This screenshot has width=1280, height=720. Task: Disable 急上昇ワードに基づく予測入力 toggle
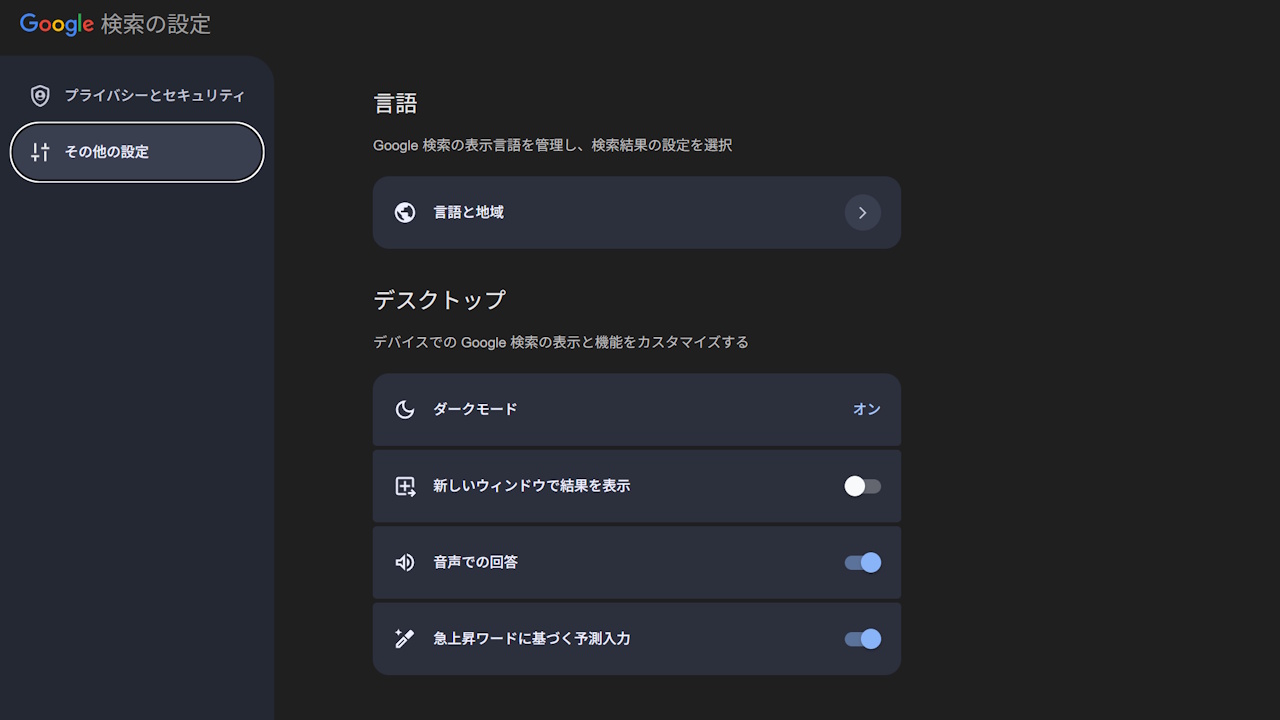click(x=862, y=639)
